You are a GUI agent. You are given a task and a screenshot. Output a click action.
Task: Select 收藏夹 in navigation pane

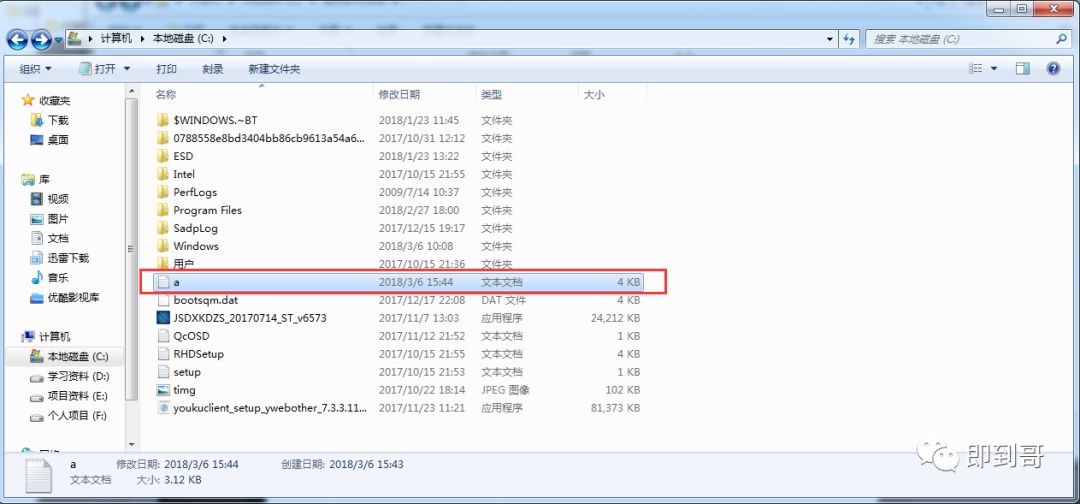[x=46, y=101]
